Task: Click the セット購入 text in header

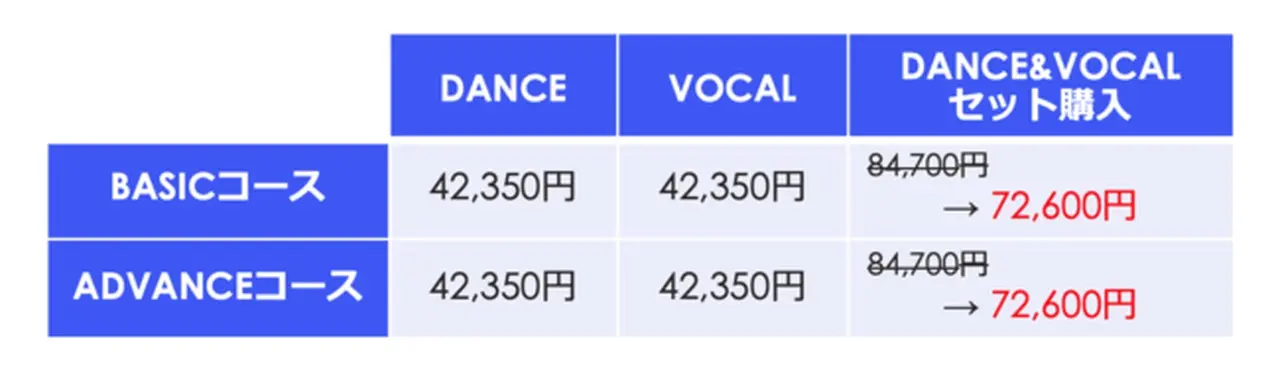Action: point(1040,106)
